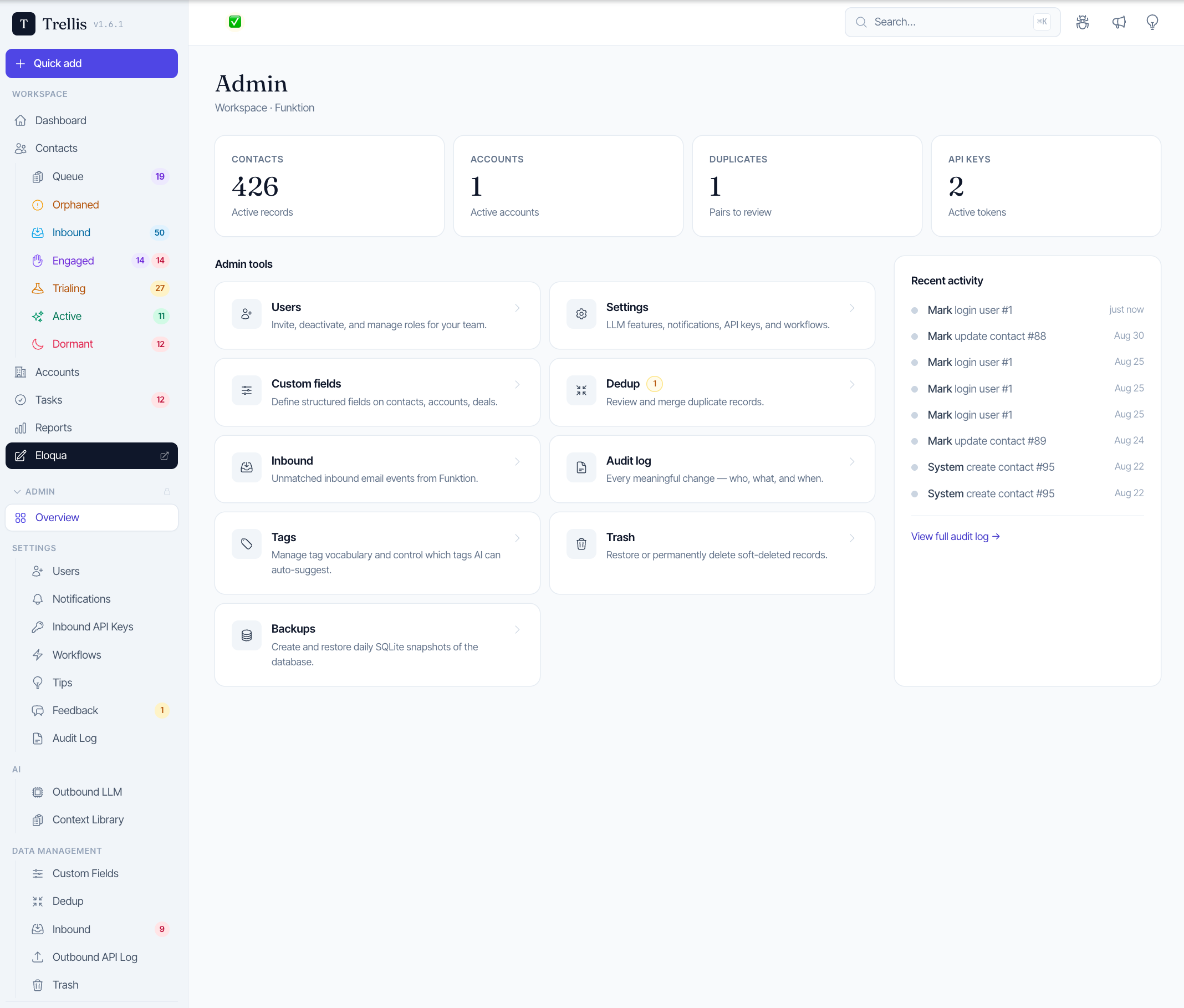Open Audit Log in sidebar settings
Viewport: 1184px width, 1008px height.
[100, 739]
